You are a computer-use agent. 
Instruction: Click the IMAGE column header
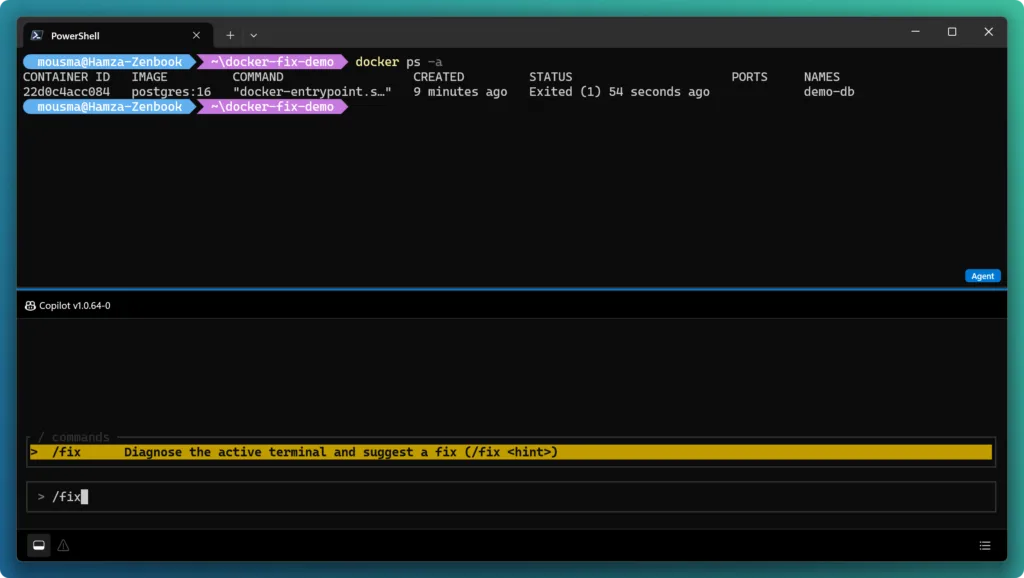[x=150, y=77]
